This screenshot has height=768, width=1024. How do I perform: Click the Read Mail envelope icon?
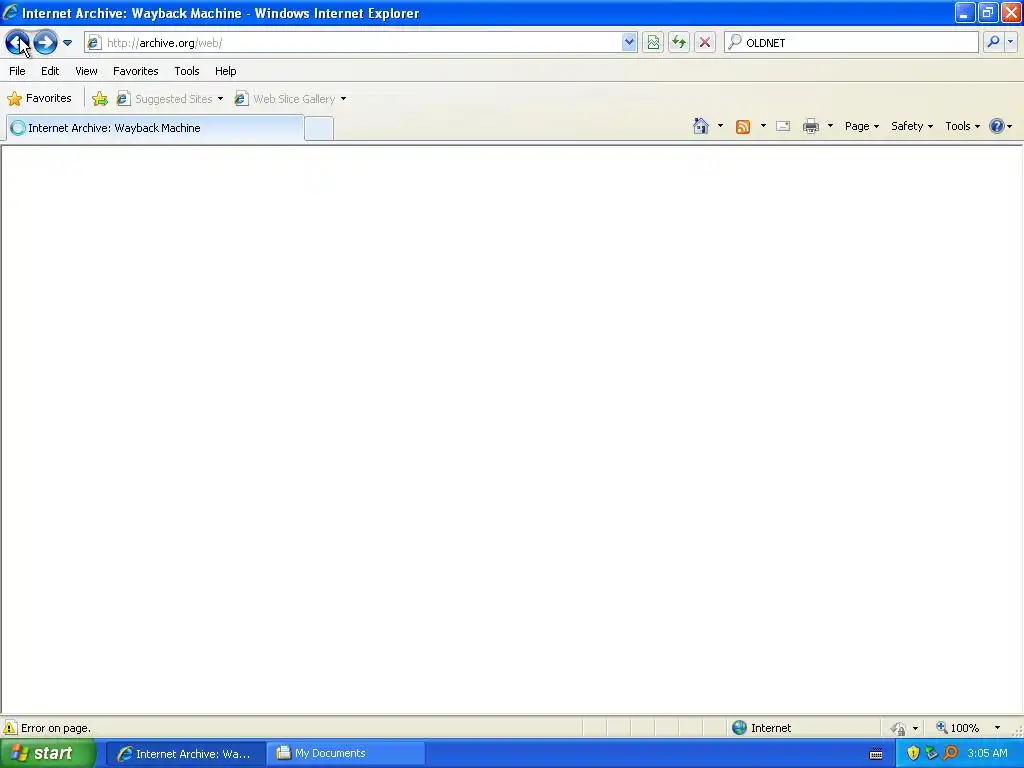point(783,126)
